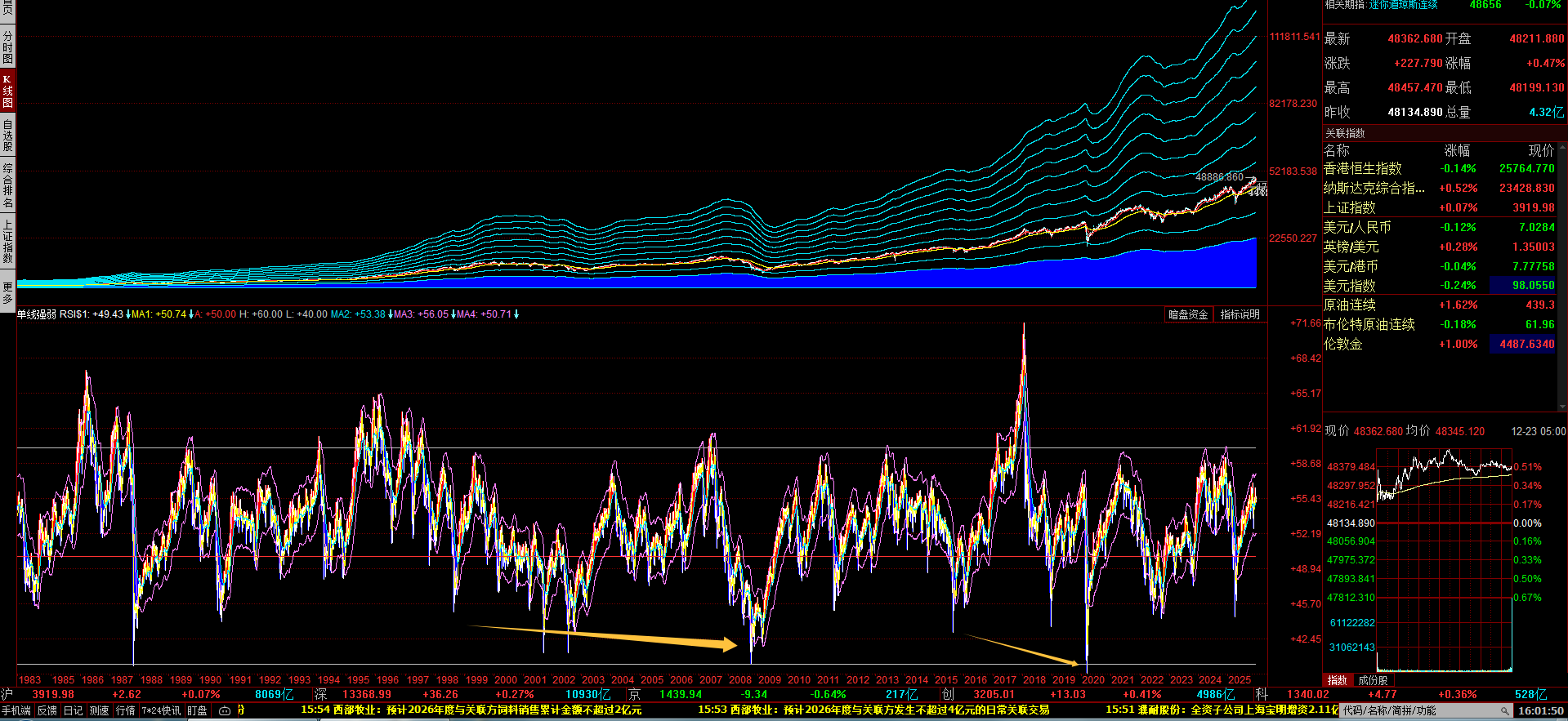Select the 布伦特原油连续 row

tap(1439, 324)
